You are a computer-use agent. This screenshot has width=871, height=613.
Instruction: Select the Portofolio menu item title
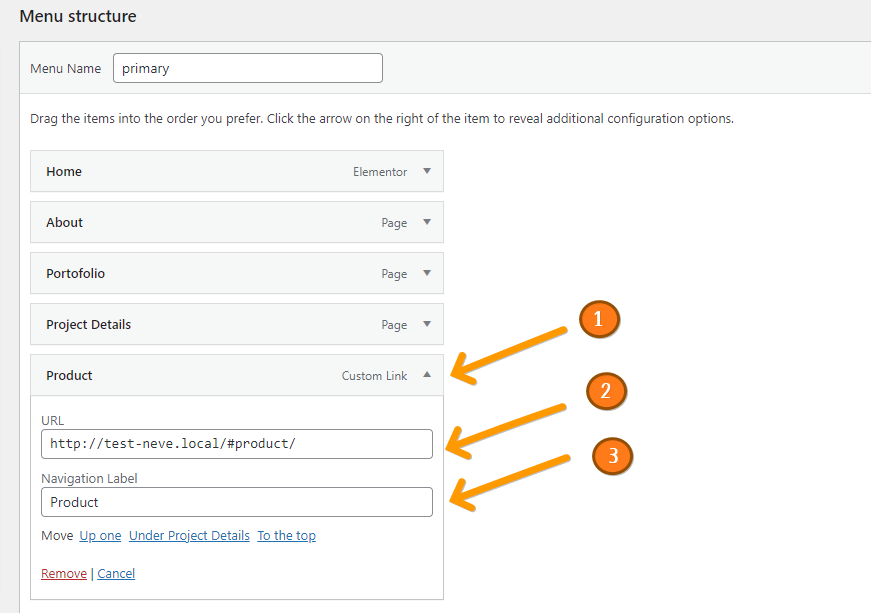pos(75,274)
